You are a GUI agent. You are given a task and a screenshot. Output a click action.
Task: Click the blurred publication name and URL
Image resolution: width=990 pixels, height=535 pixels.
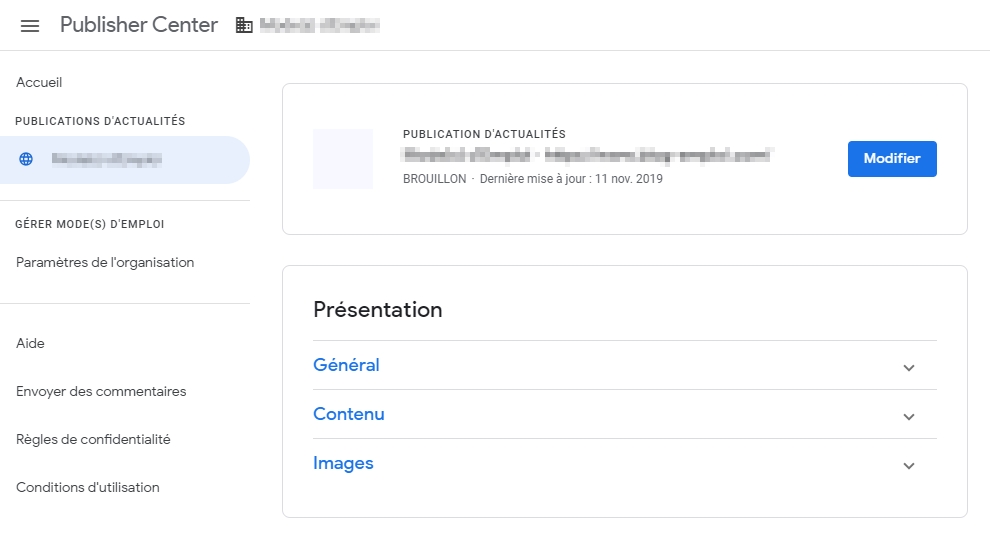click(x=587, y=155)
